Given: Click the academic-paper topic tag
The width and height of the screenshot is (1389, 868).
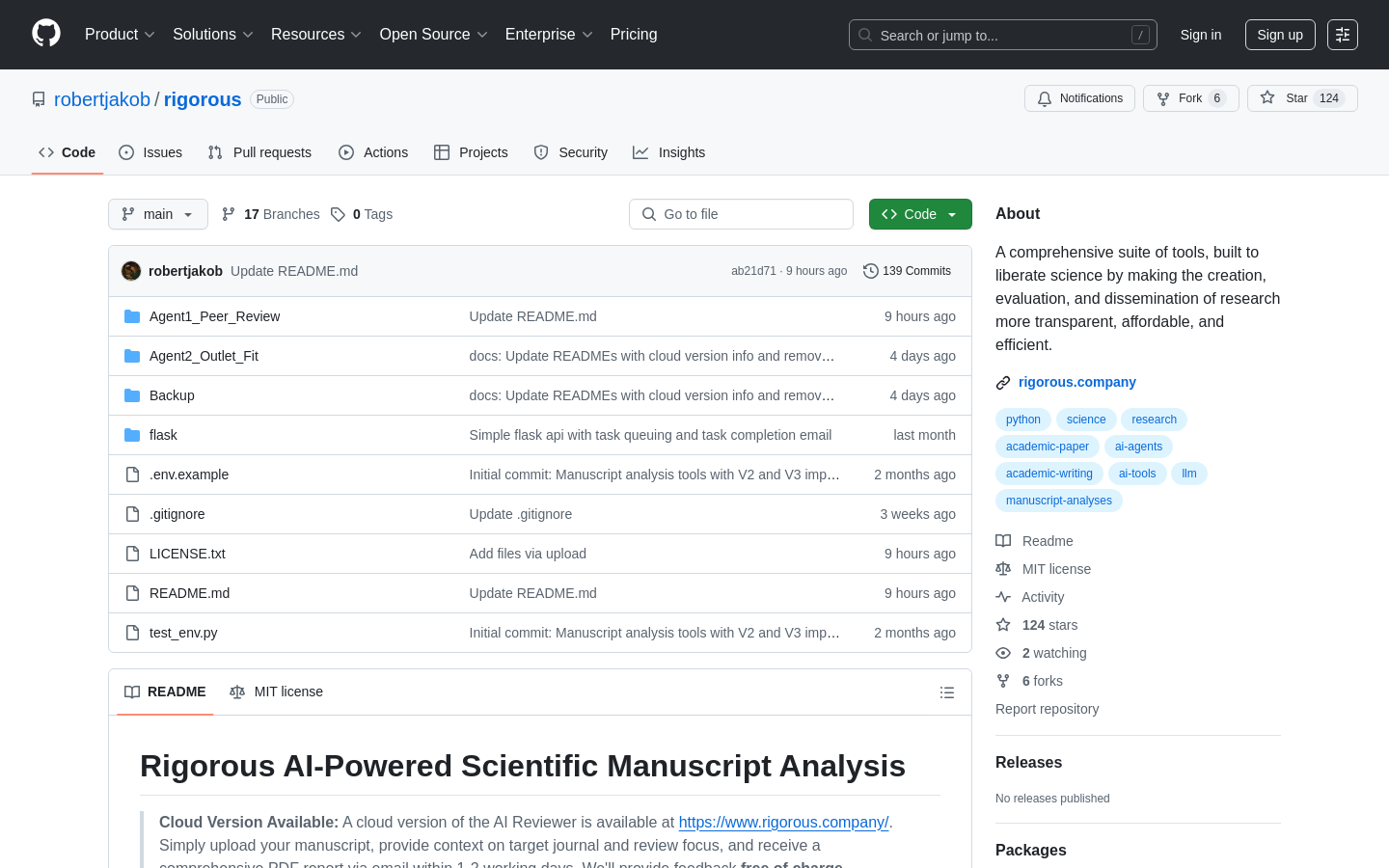Looking at the screenshot, I should coord(1048,447).
